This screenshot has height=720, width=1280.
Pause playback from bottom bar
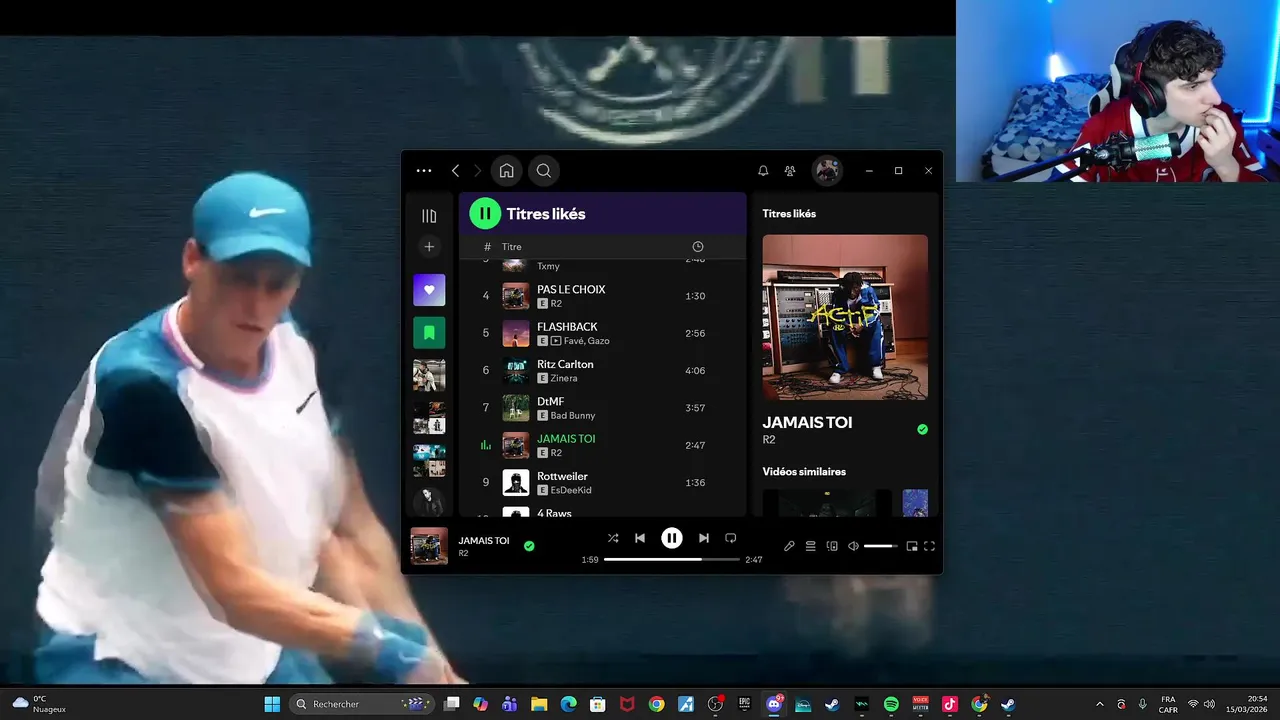click(672, 538)
